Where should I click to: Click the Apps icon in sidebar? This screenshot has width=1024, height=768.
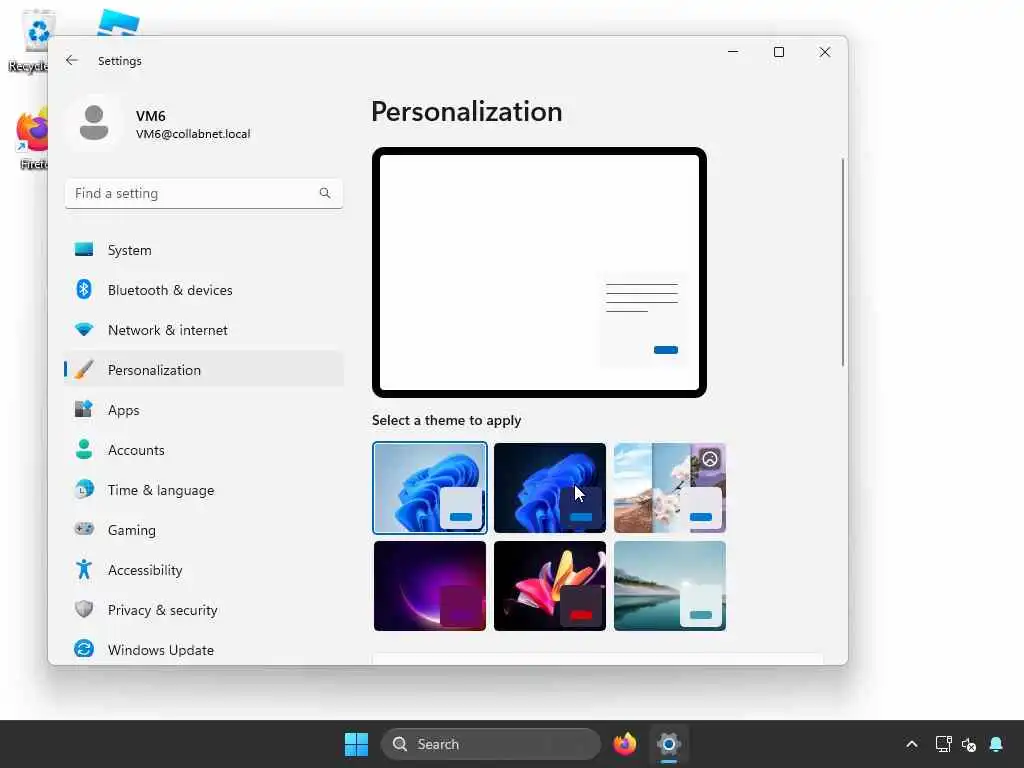click(x=84, y=409)
